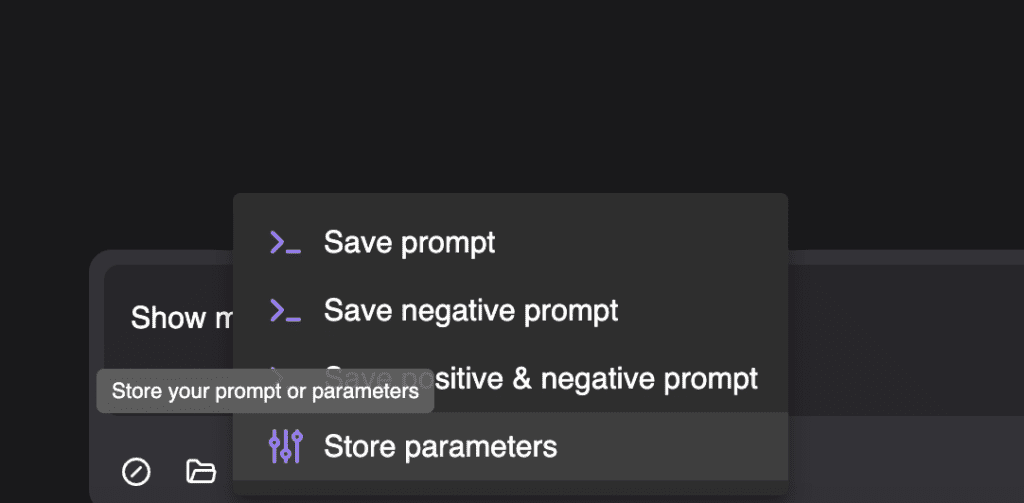Click blank space right of Save prompt label

(640, 242)
